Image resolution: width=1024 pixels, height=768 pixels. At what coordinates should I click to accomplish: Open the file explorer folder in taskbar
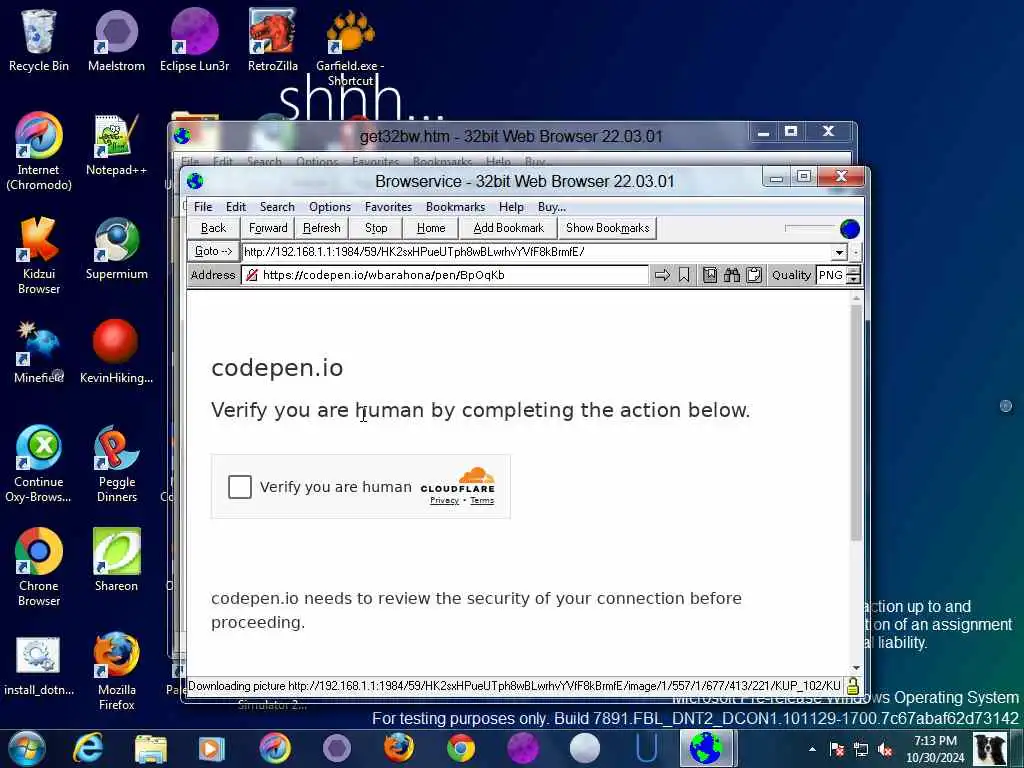(x=151, y=748)
